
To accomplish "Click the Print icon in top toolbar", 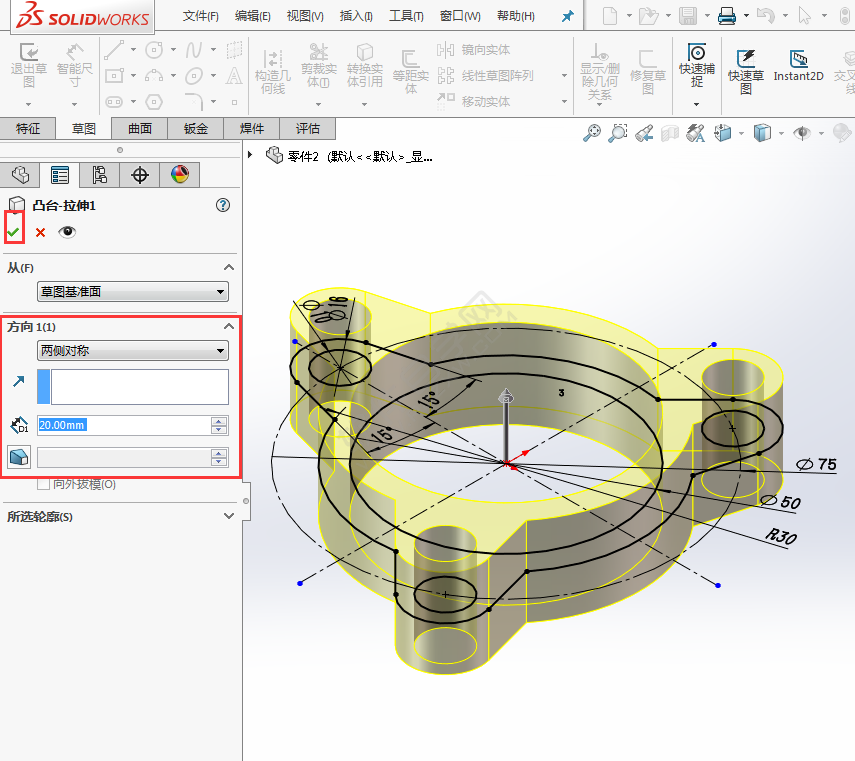I will pos(727,16).
